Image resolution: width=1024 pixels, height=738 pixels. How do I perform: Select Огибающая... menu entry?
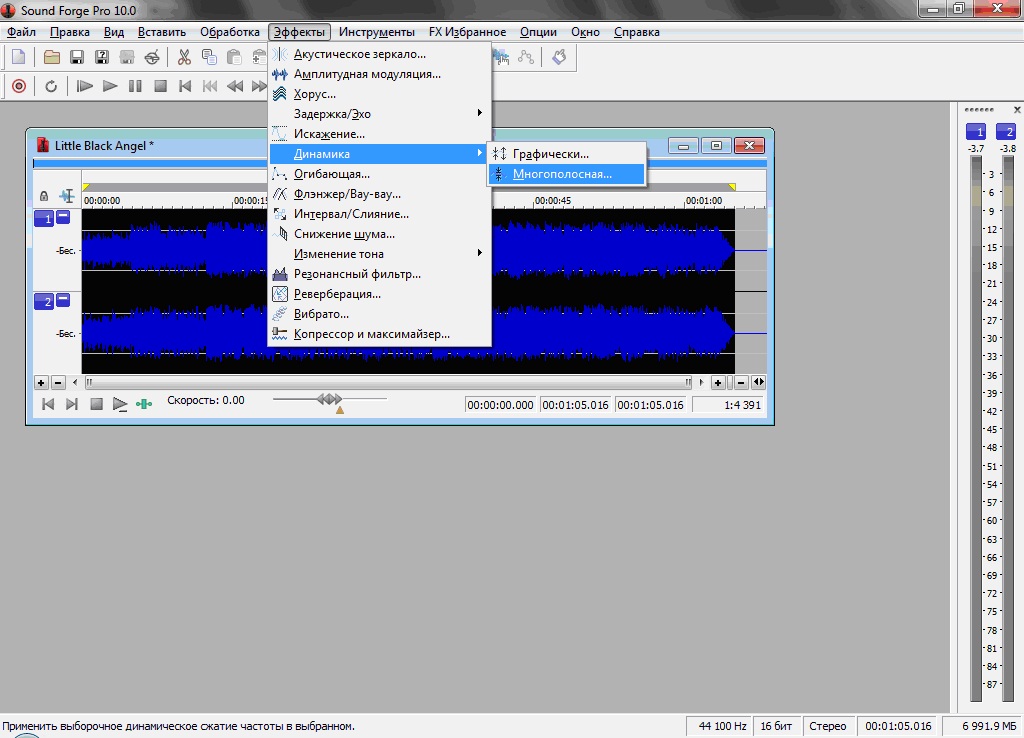[x=379, y=174]
